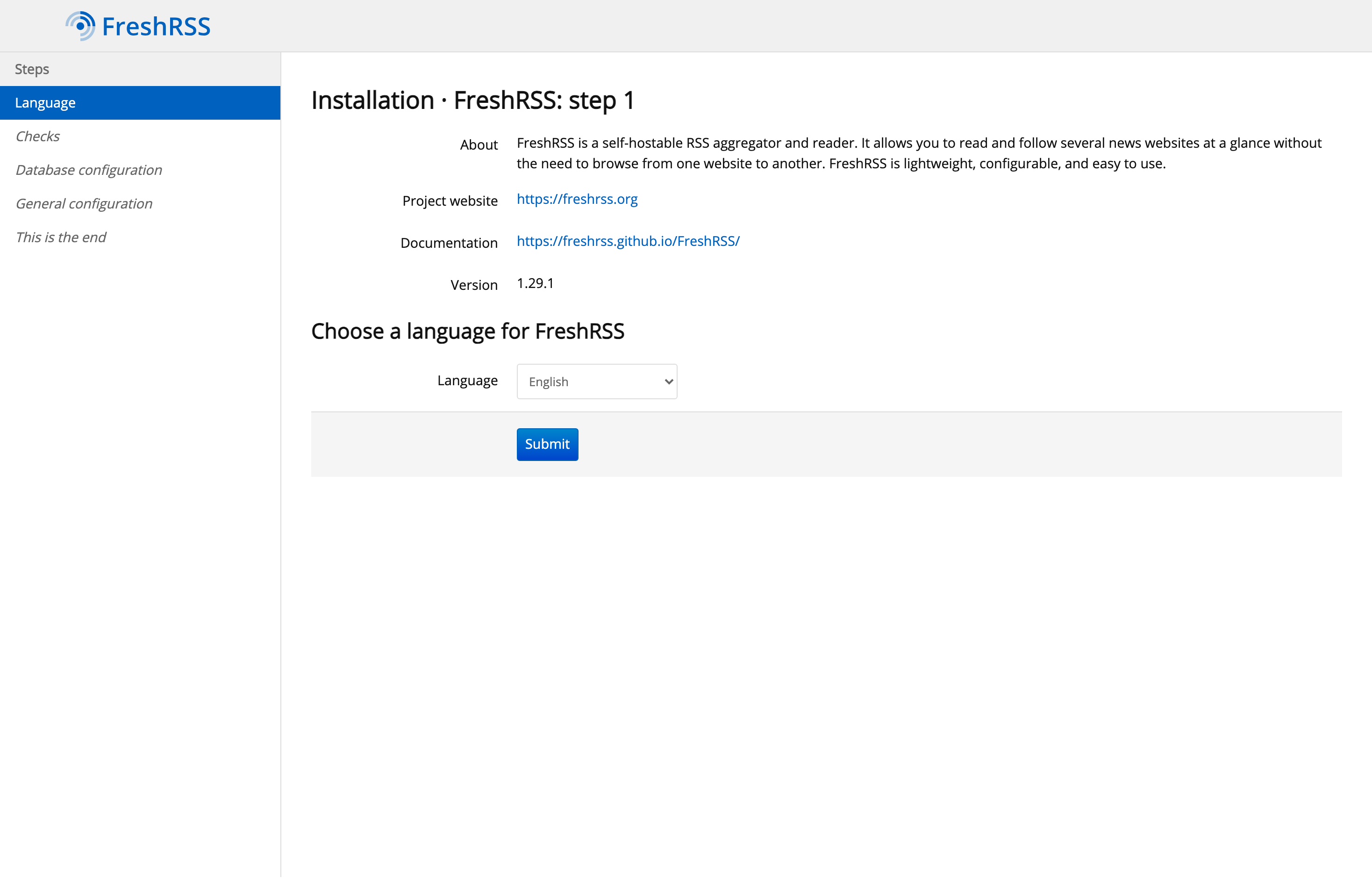Viewport: 1372px width, 878px height.
Task: Select the Language step in sidebar
Action: click(140, 103)
